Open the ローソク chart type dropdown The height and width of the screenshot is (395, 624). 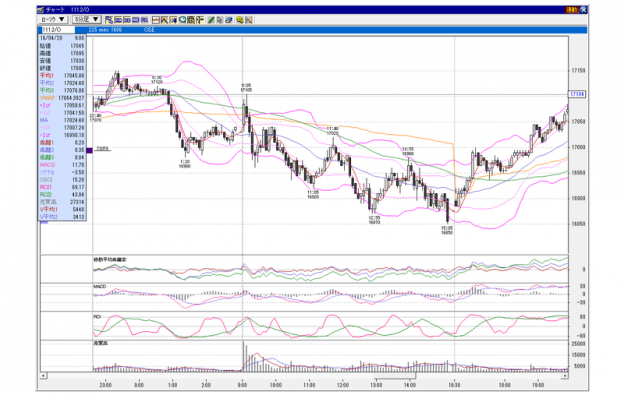[53, 19]
